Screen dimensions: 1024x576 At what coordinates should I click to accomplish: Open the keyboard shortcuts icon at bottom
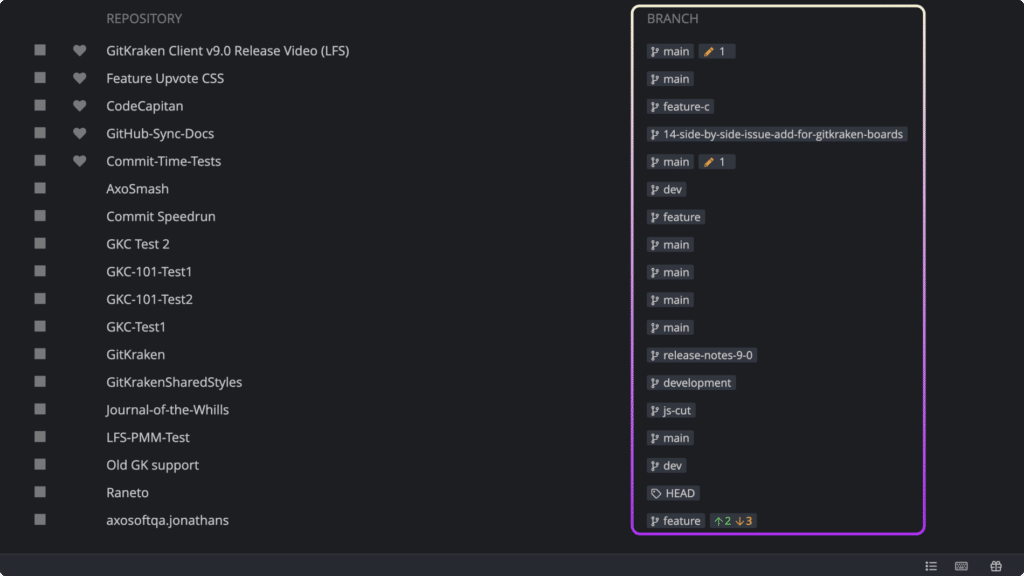[961, 565]
